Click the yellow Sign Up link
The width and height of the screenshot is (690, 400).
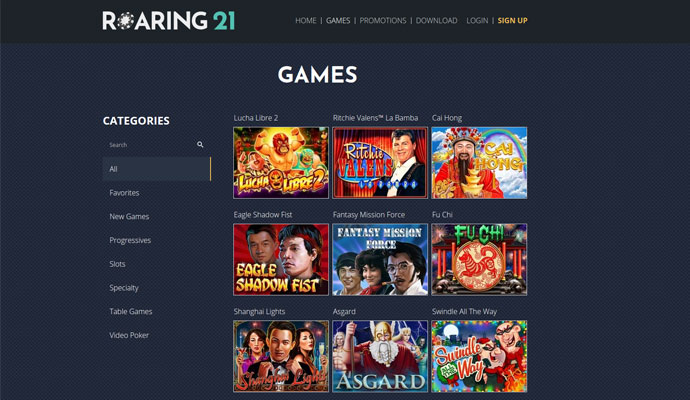(x=513, y=21)
